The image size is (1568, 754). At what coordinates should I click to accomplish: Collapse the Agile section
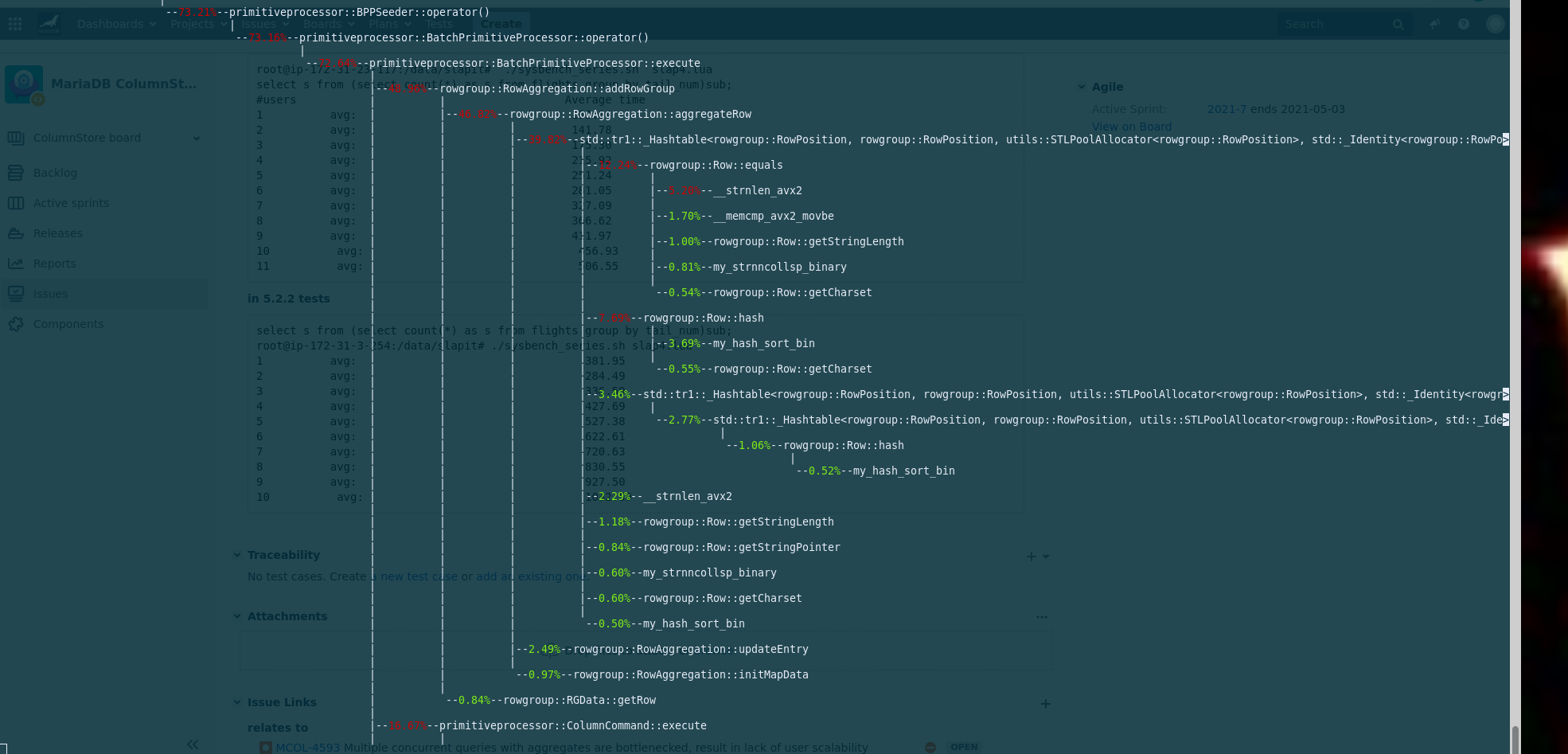[x=1082, y=87]
